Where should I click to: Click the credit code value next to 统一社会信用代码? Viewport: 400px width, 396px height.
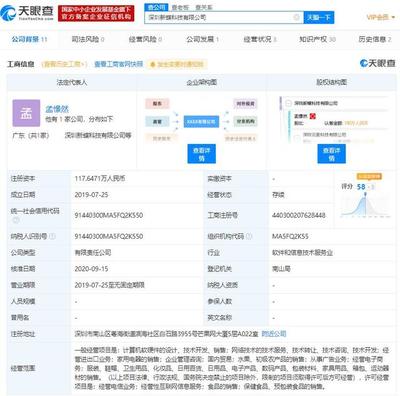coord(109,215)
